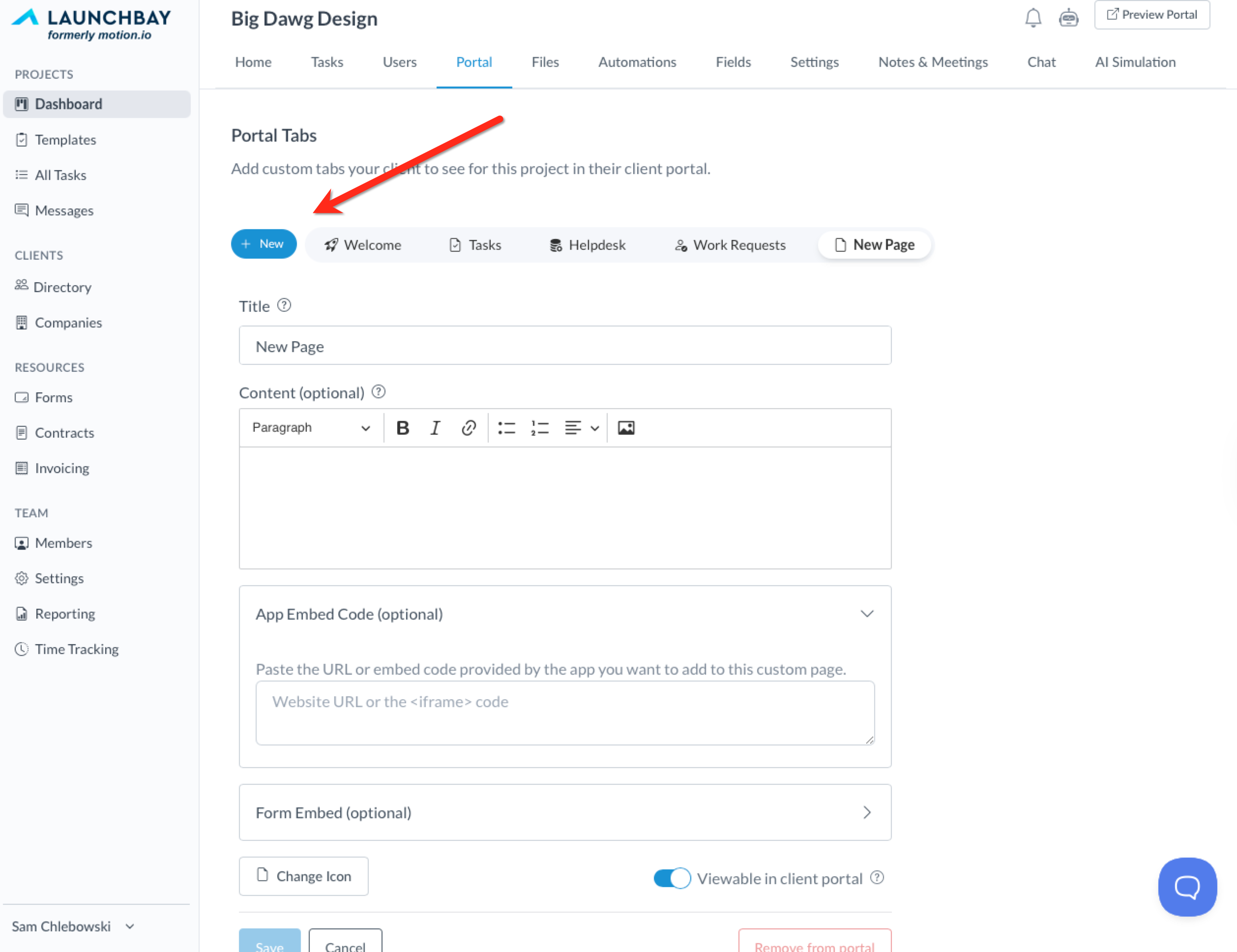Apply bold formatting in content editor
Viewport: 1237px width, 952px height.
coord(402,428)
